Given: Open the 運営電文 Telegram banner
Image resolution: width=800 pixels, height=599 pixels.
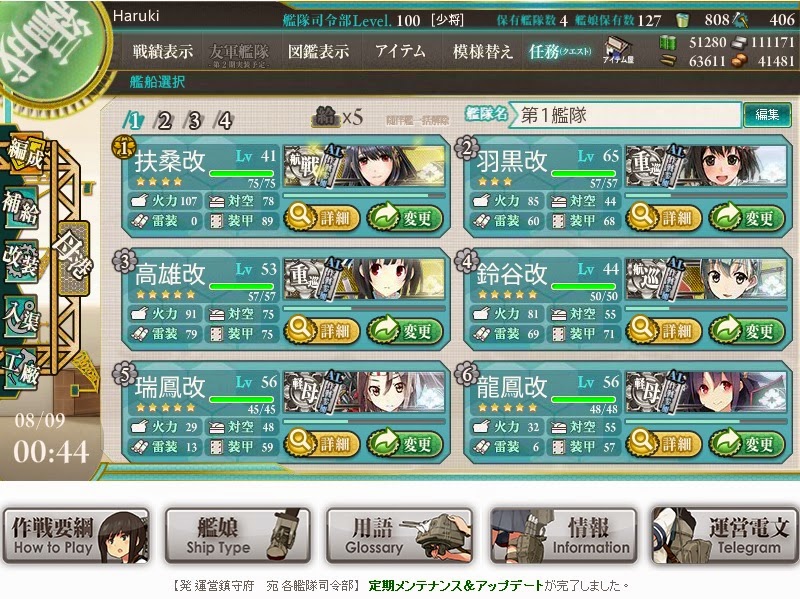Looking at the screenshot, I should pyautogui.click(x=721, y=535).
